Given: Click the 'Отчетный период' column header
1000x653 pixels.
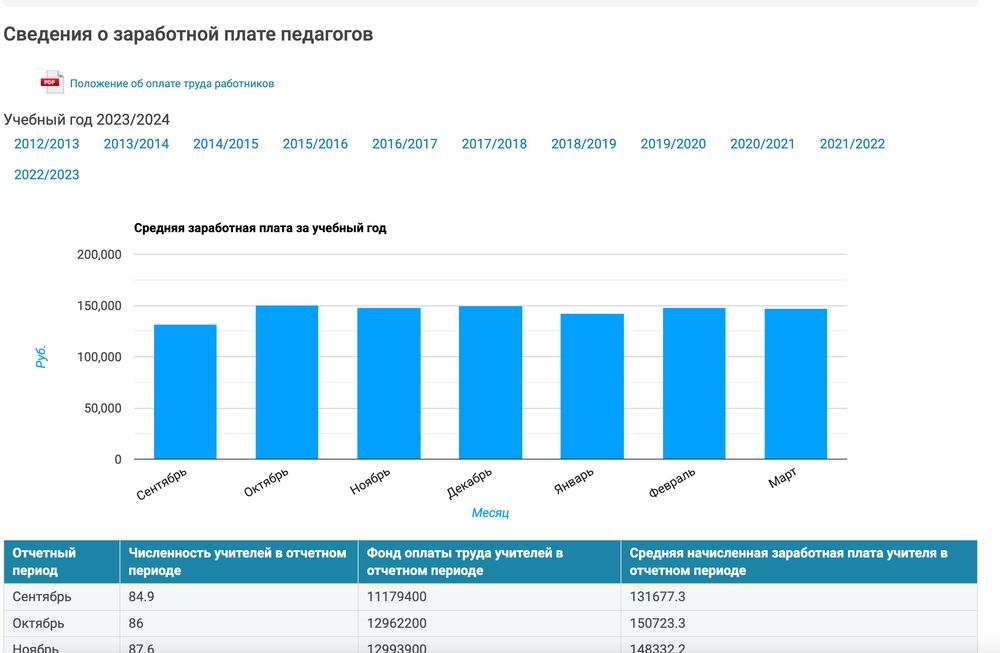Looking at the screenshot, I should 62,562.
